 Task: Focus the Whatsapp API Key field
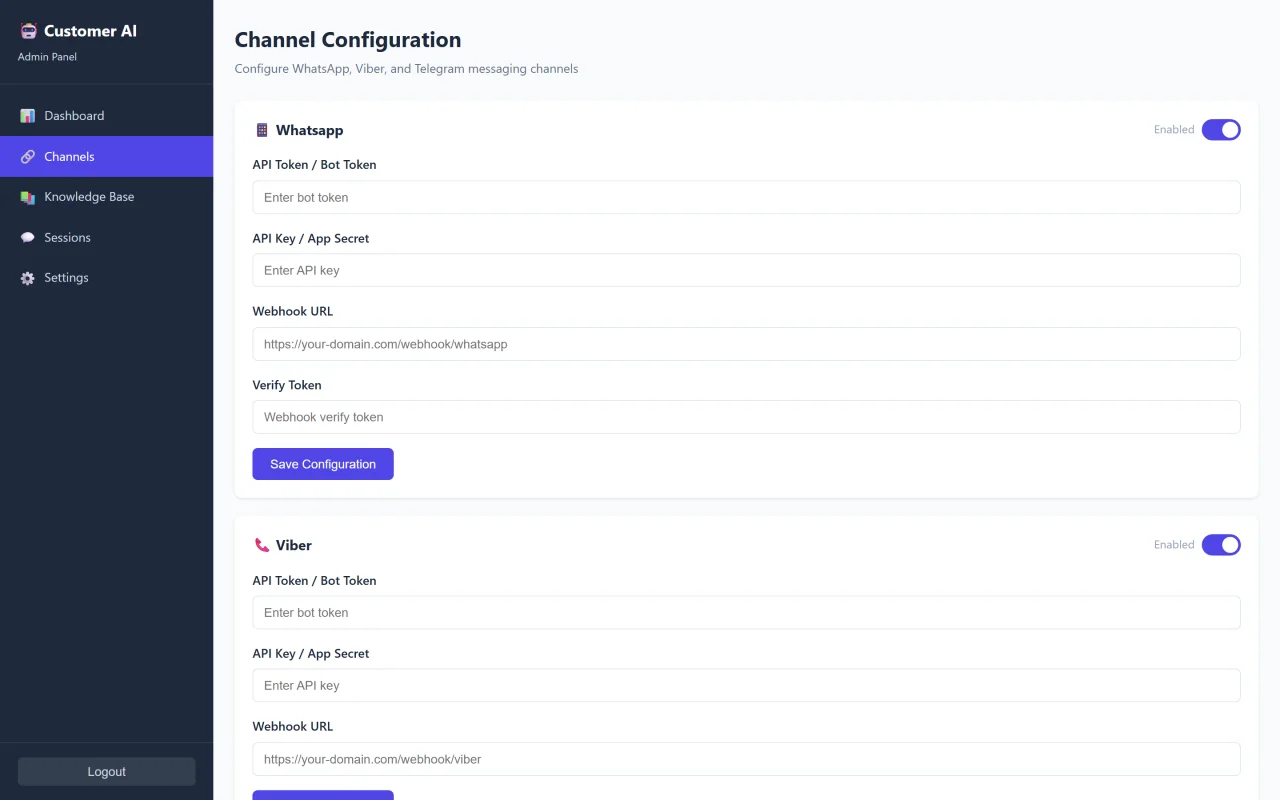(x=746, y=270)
